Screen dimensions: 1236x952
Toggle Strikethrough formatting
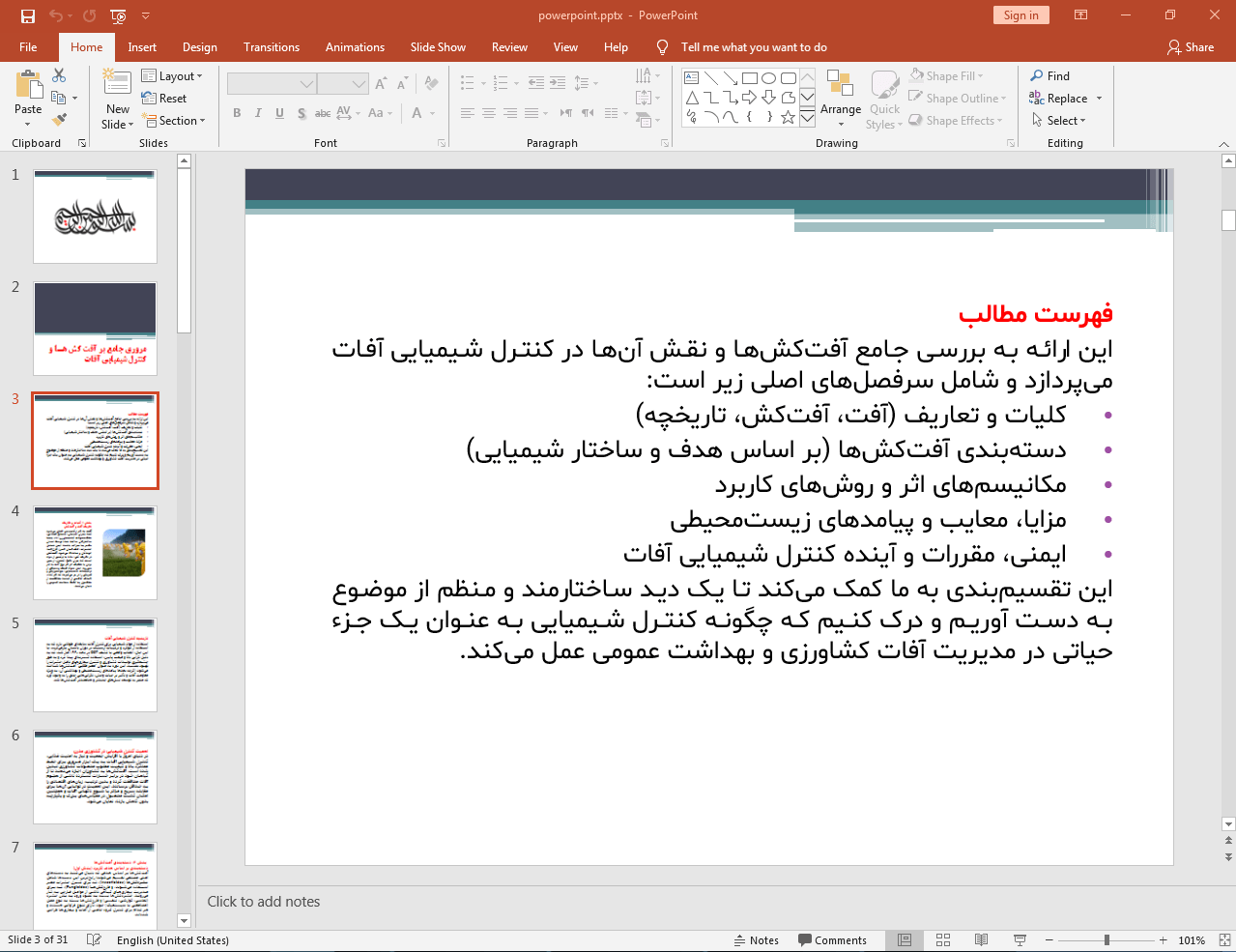click(323, 113)
